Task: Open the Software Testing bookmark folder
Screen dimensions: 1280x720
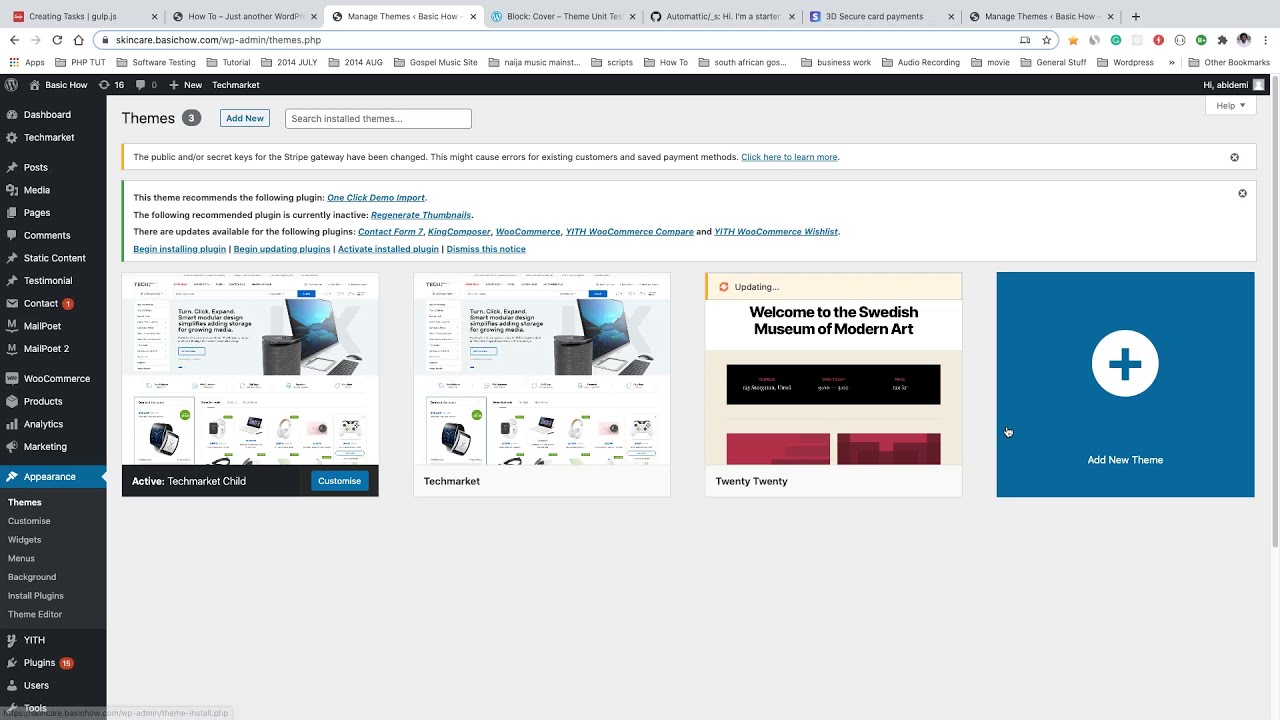Action: coord(155,62)
